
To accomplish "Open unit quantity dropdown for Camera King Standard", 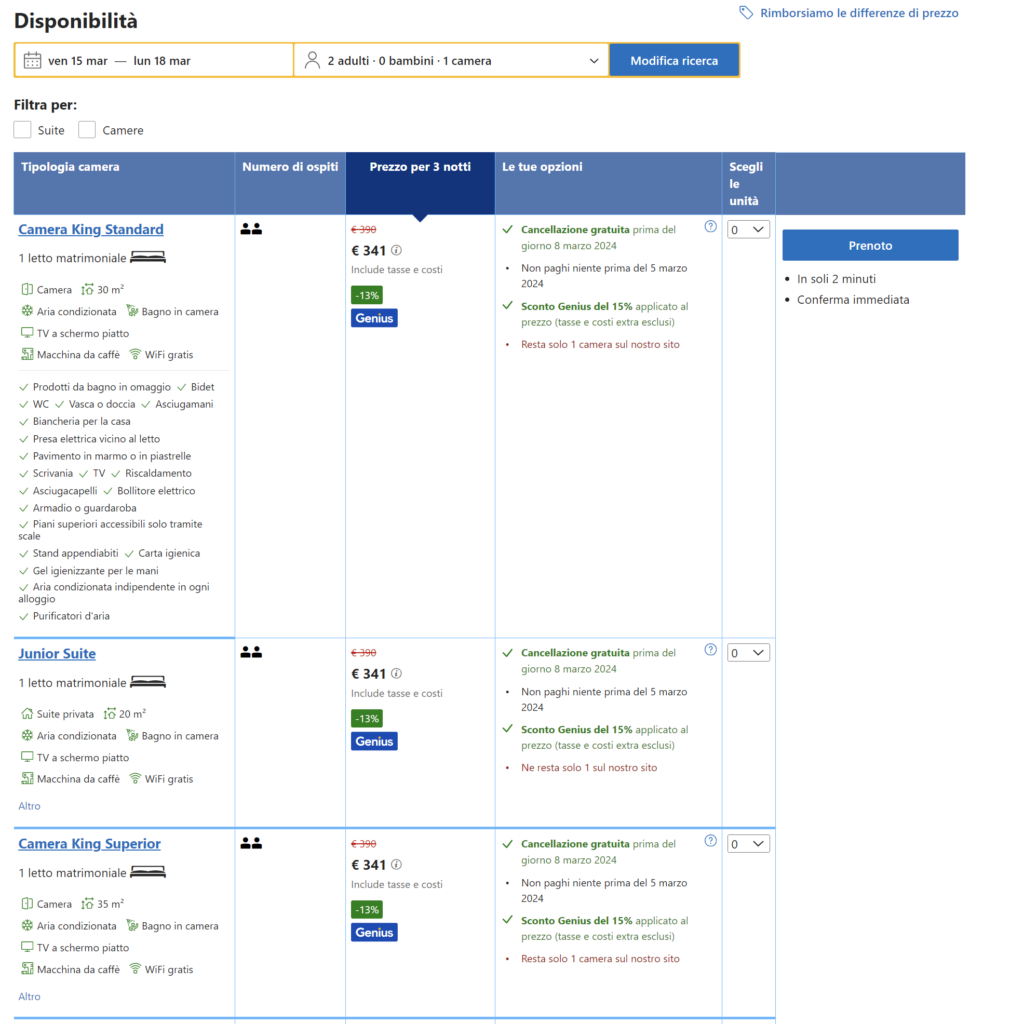I will point(748,230).
